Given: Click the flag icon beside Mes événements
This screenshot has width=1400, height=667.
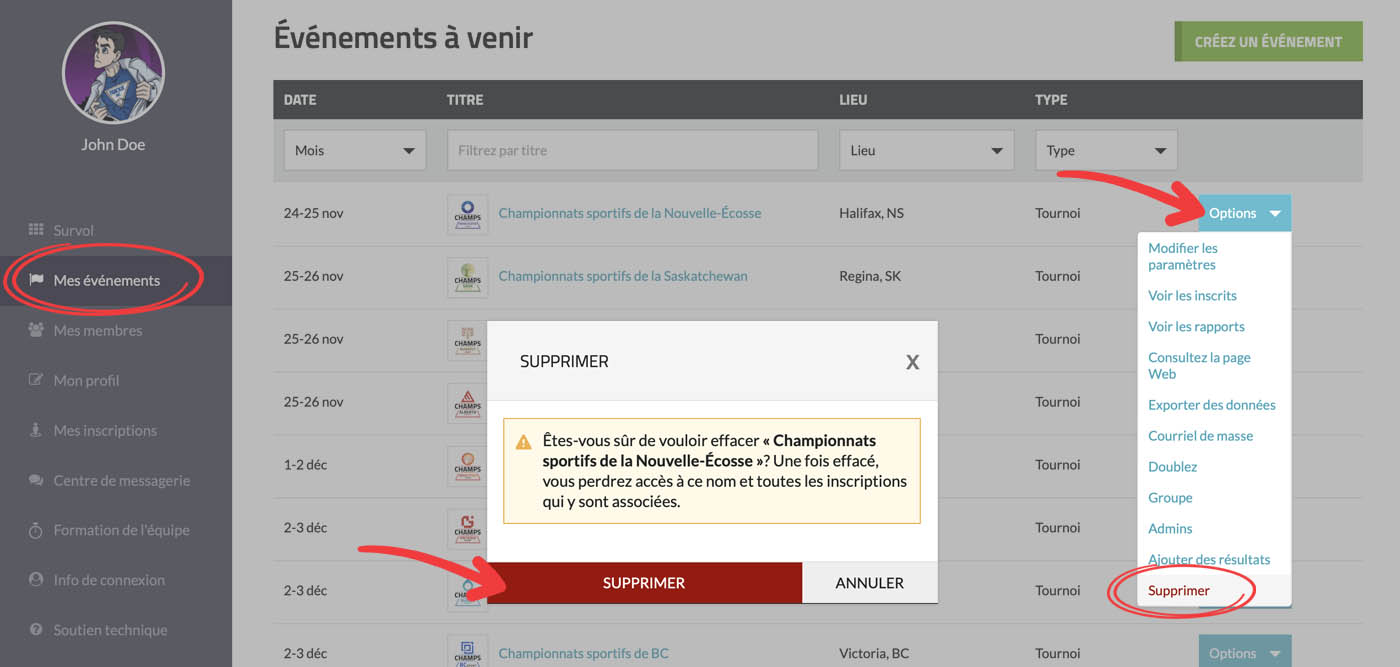Looking at the screenshot, I should coord(36,280).
